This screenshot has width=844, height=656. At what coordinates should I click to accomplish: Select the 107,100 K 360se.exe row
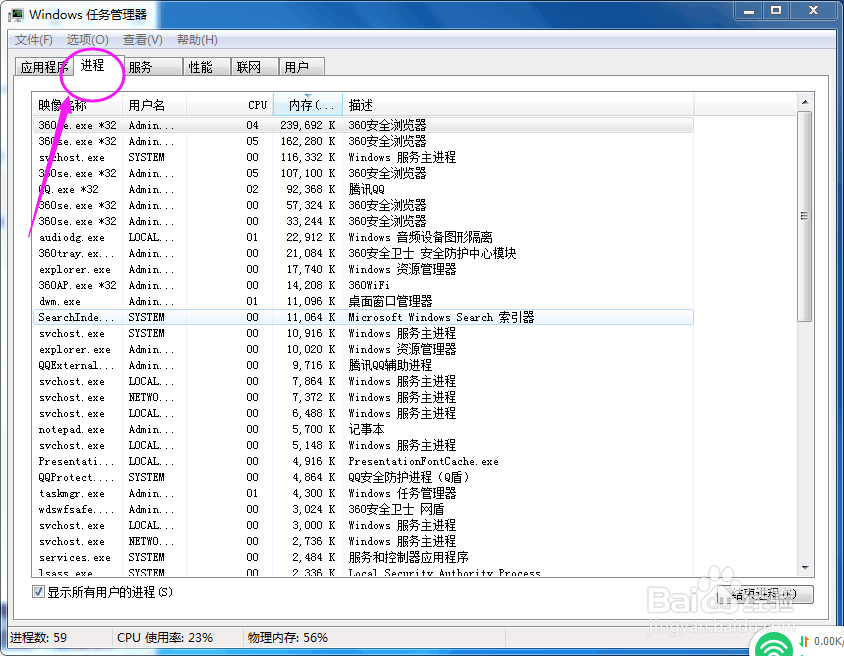363,173
